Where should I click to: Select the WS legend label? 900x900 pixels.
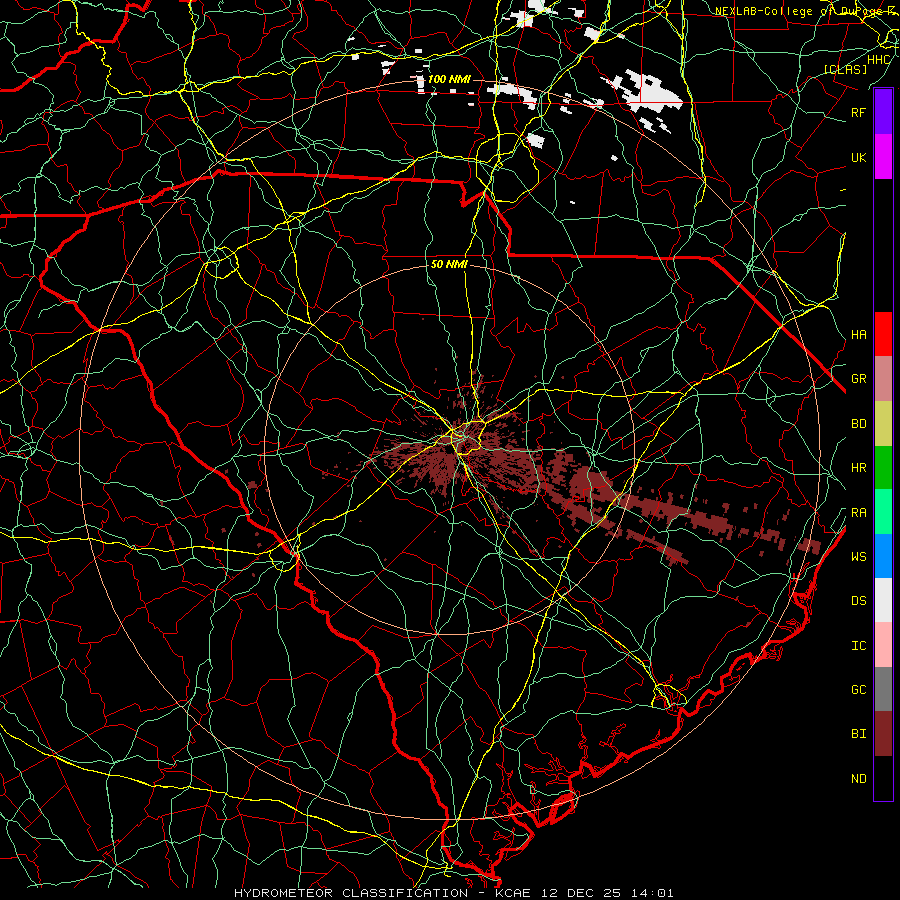(x=859, y=556)
